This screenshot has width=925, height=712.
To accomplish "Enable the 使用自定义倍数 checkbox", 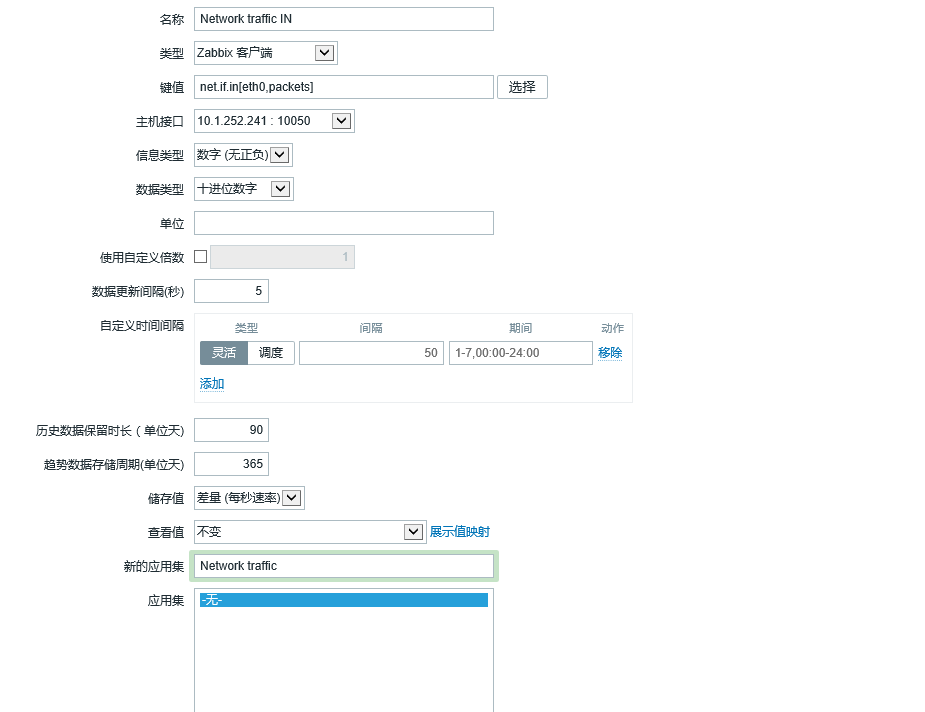I will tap(201, 257).
